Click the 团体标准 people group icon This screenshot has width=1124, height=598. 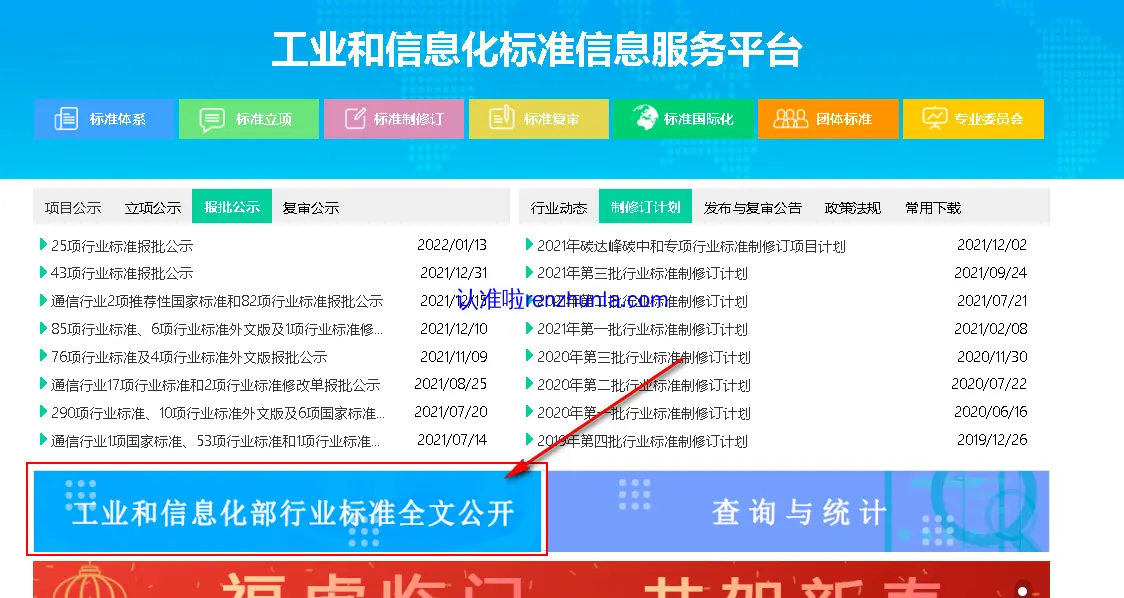click(x=791, y=118)
